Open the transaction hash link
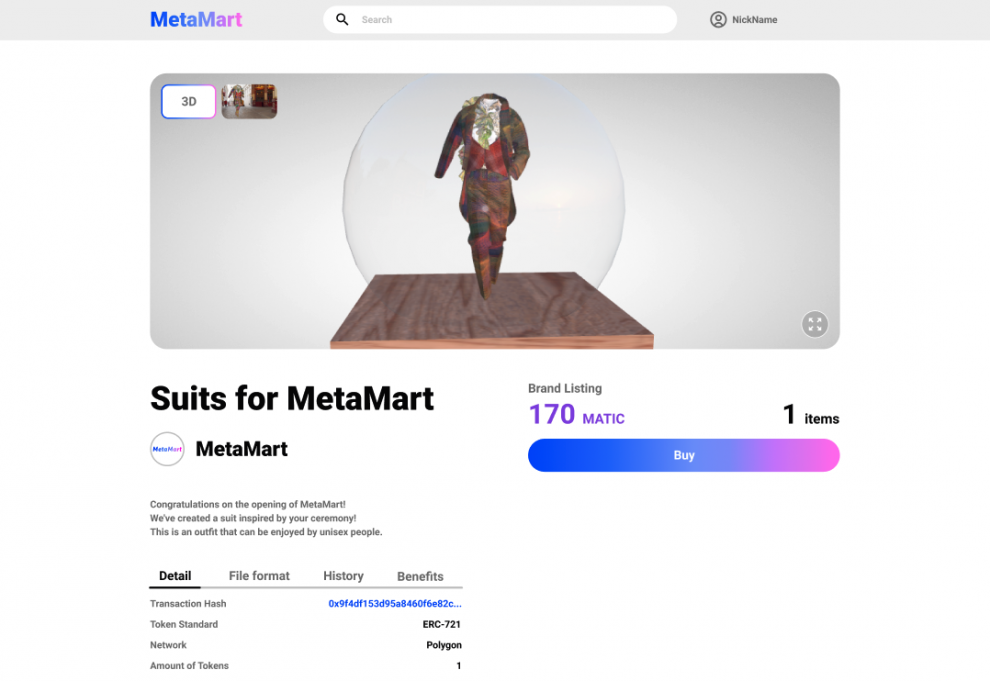Screen dimensions: 990x681 click(395, 603)
